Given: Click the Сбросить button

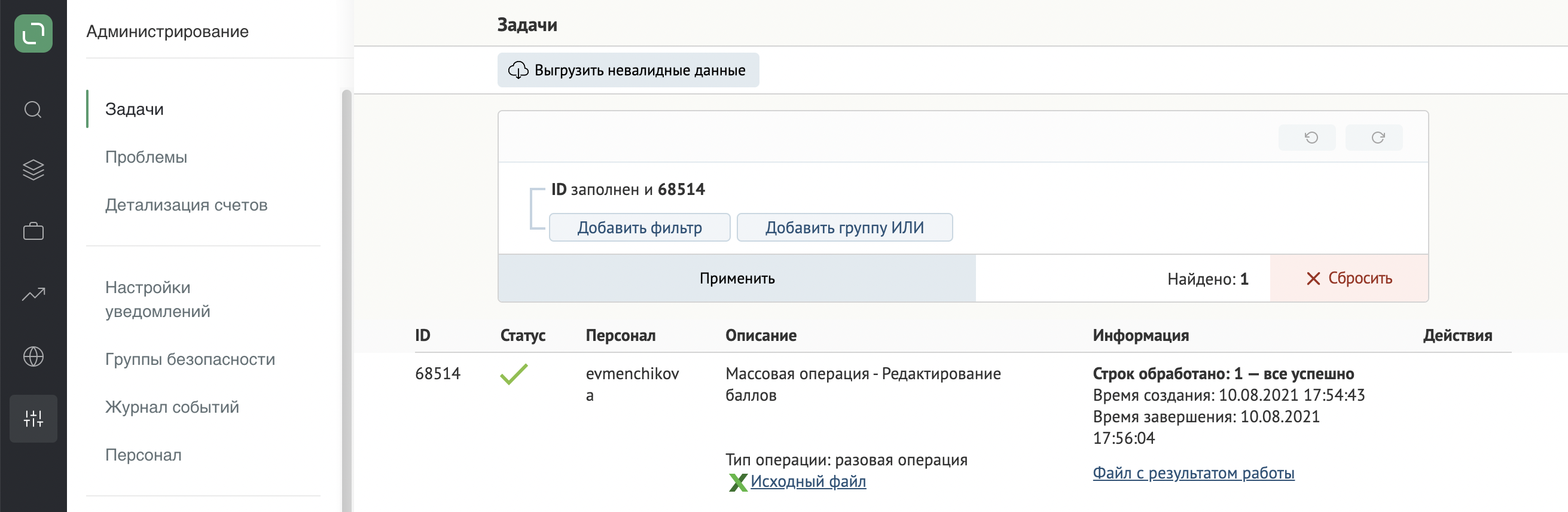Looking at the screenshot, I should [1349, 278].
